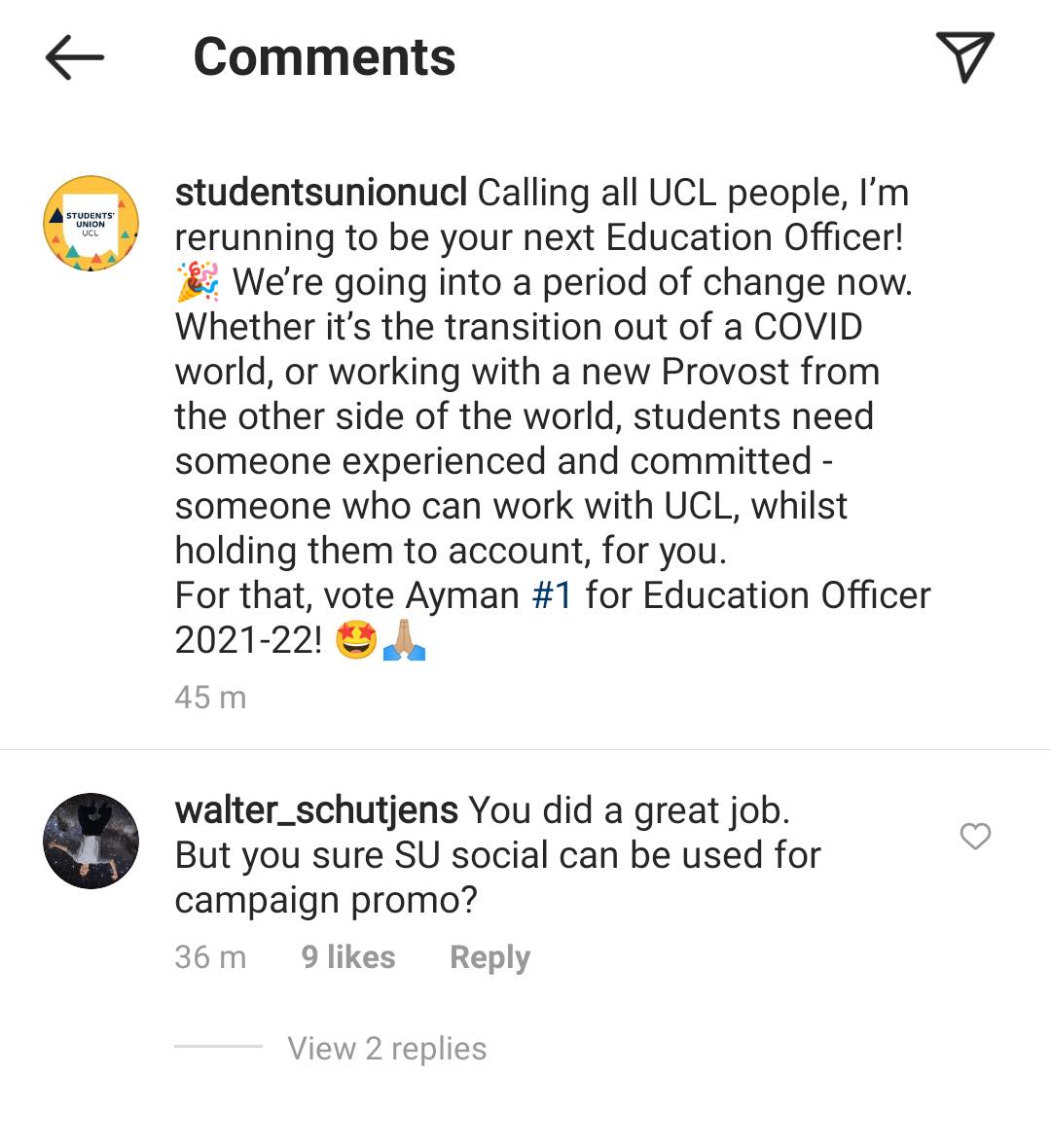Tap the paper plane share icon
The height and width of the screenshot is (1148, 1051).
(963, 56)
